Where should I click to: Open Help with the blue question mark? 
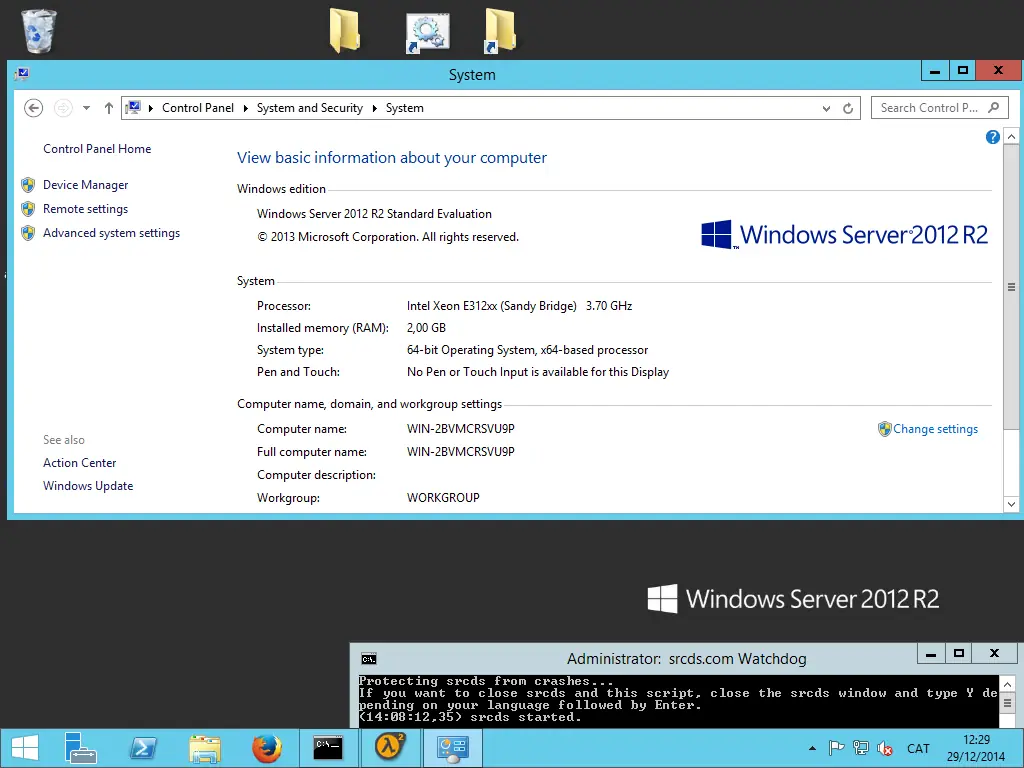point(993,137)
